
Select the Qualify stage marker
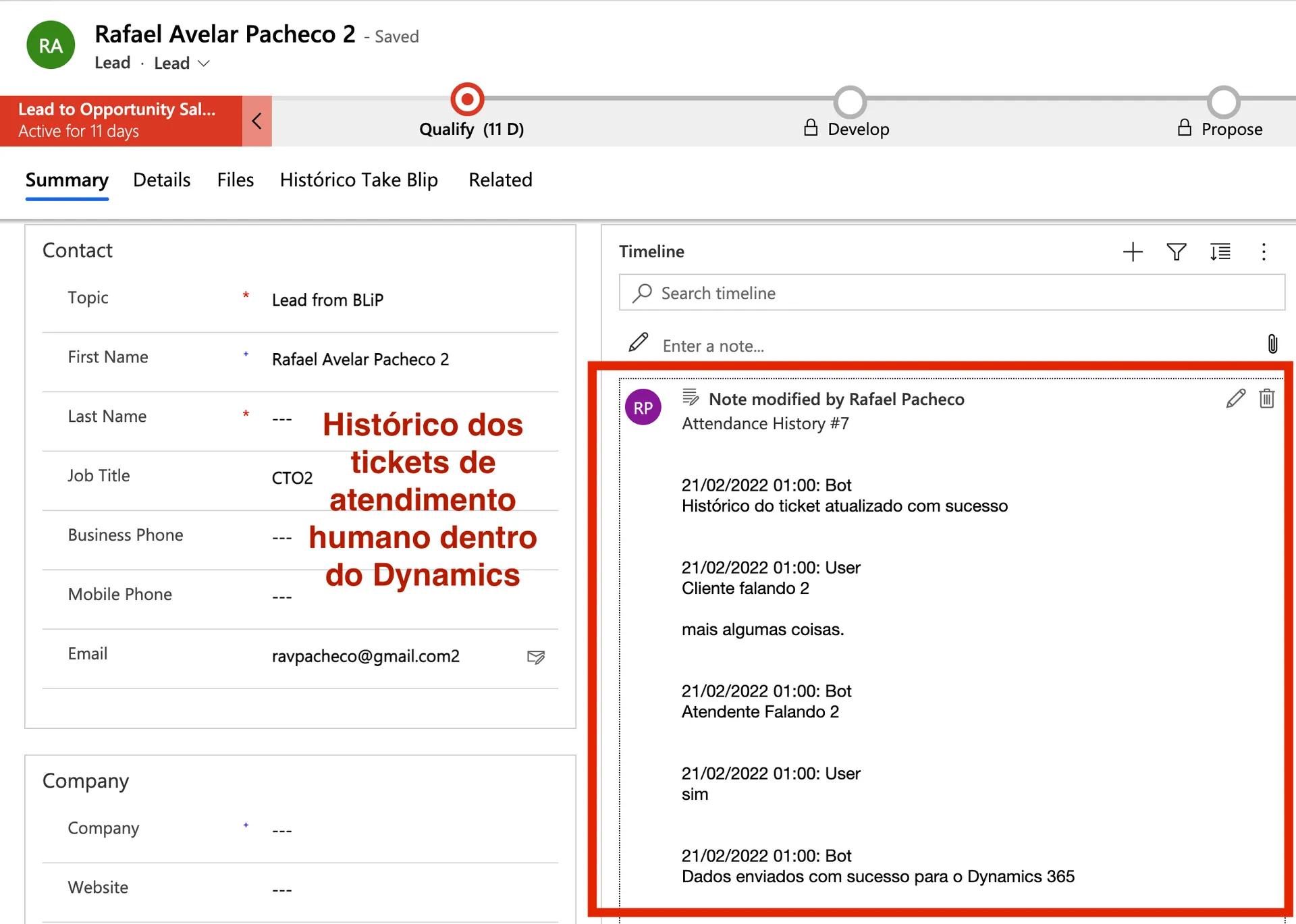tap(467, 100)
